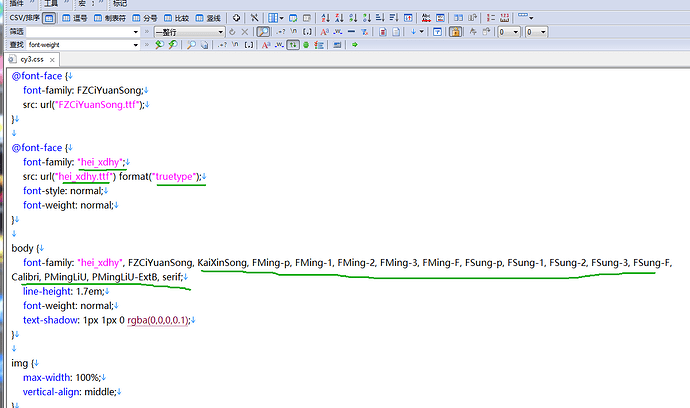Click the find-row magnifier icon
Screen dimensions: 690x408
tap(191, 45)
